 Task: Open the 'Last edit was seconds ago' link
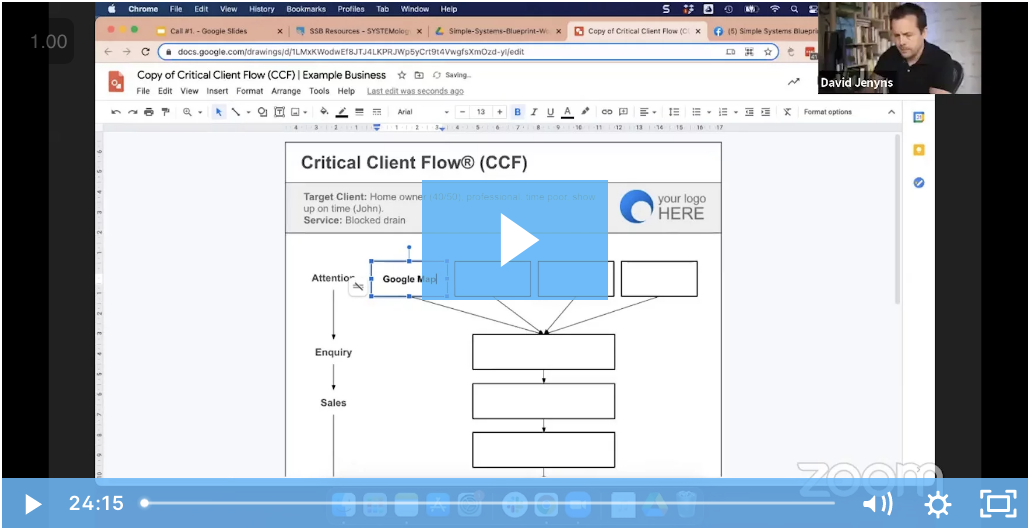pyautogui.click(x=415, y=92)
